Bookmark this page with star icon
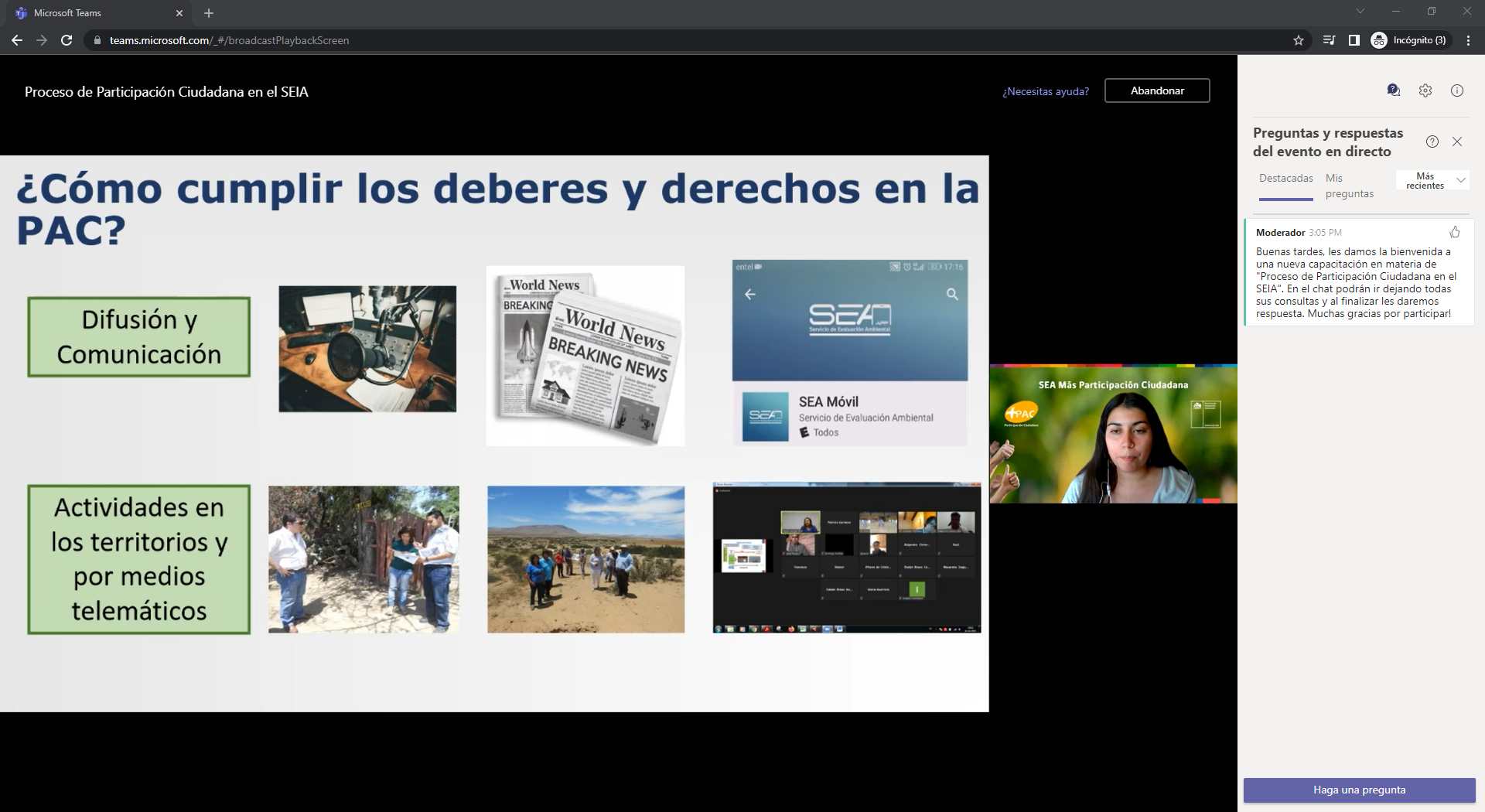This screenshot has height=812, width=1485. [x=1299, y=40]
